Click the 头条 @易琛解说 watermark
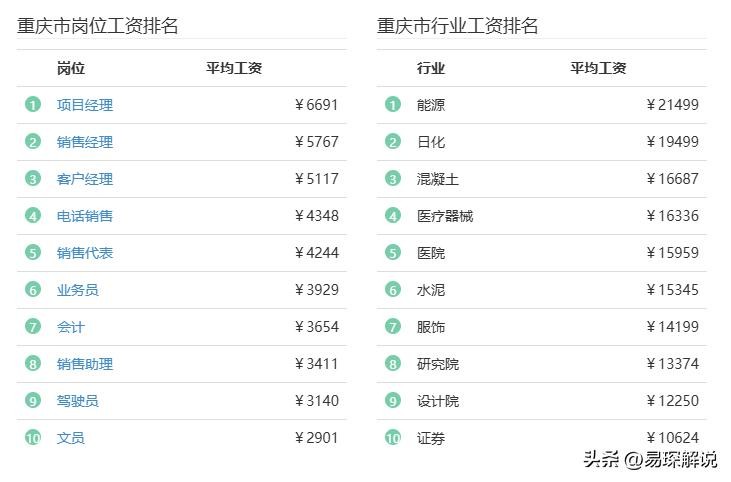 (650, 460)
